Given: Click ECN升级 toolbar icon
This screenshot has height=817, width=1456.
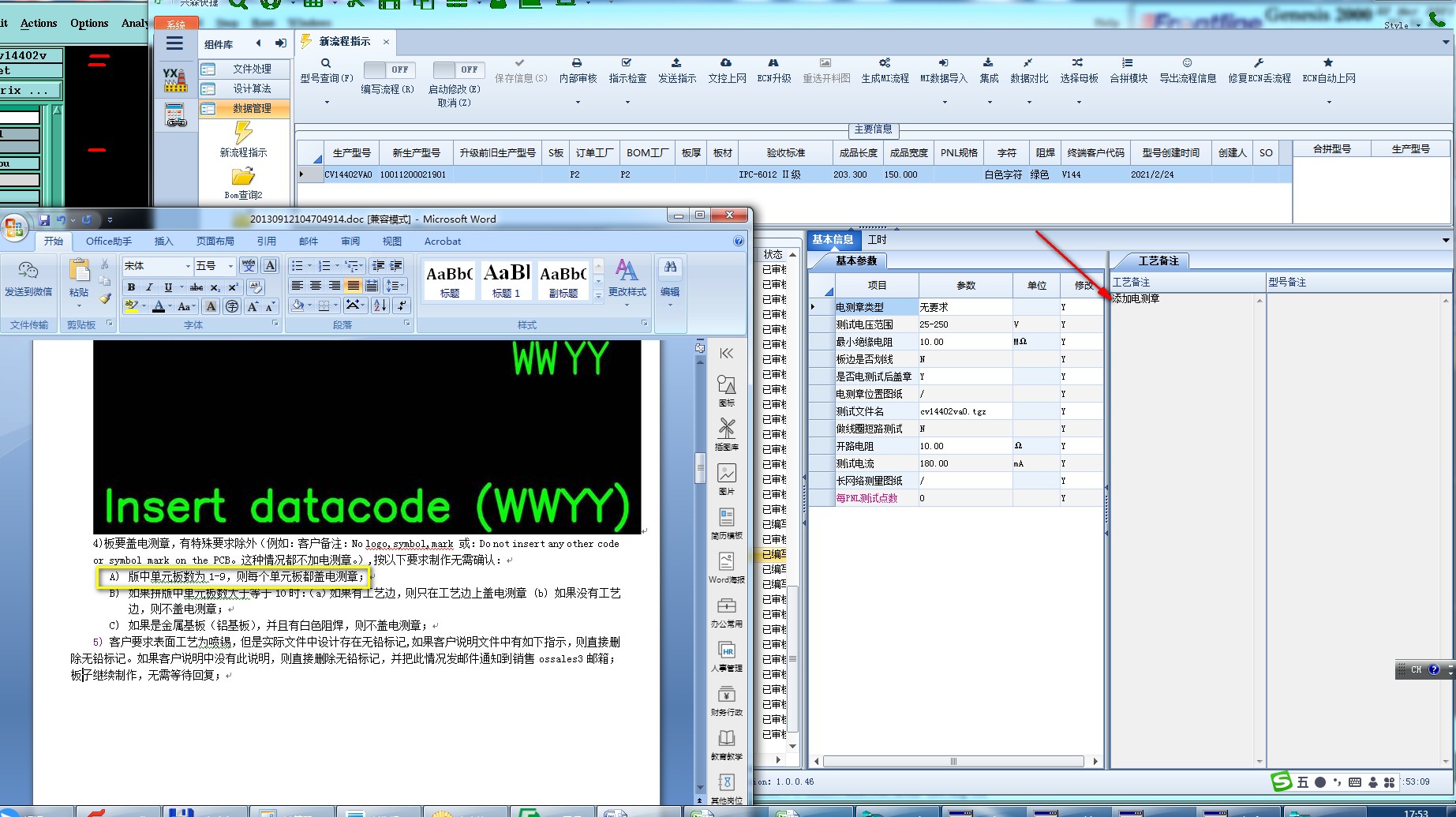Looking at the screenshot, I should click(x=773, y=63).
